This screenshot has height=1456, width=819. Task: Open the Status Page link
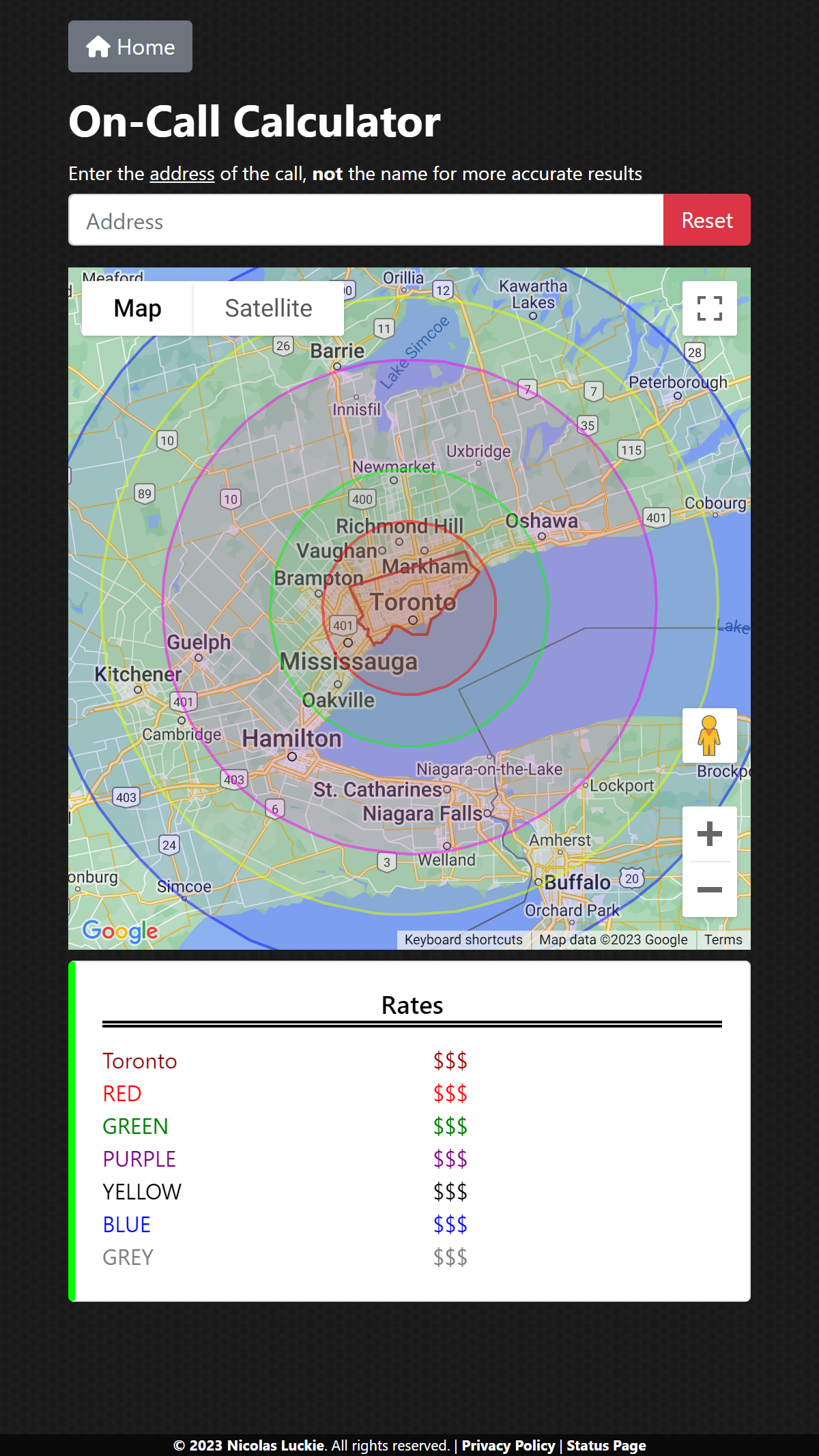tap(606, 1445)
